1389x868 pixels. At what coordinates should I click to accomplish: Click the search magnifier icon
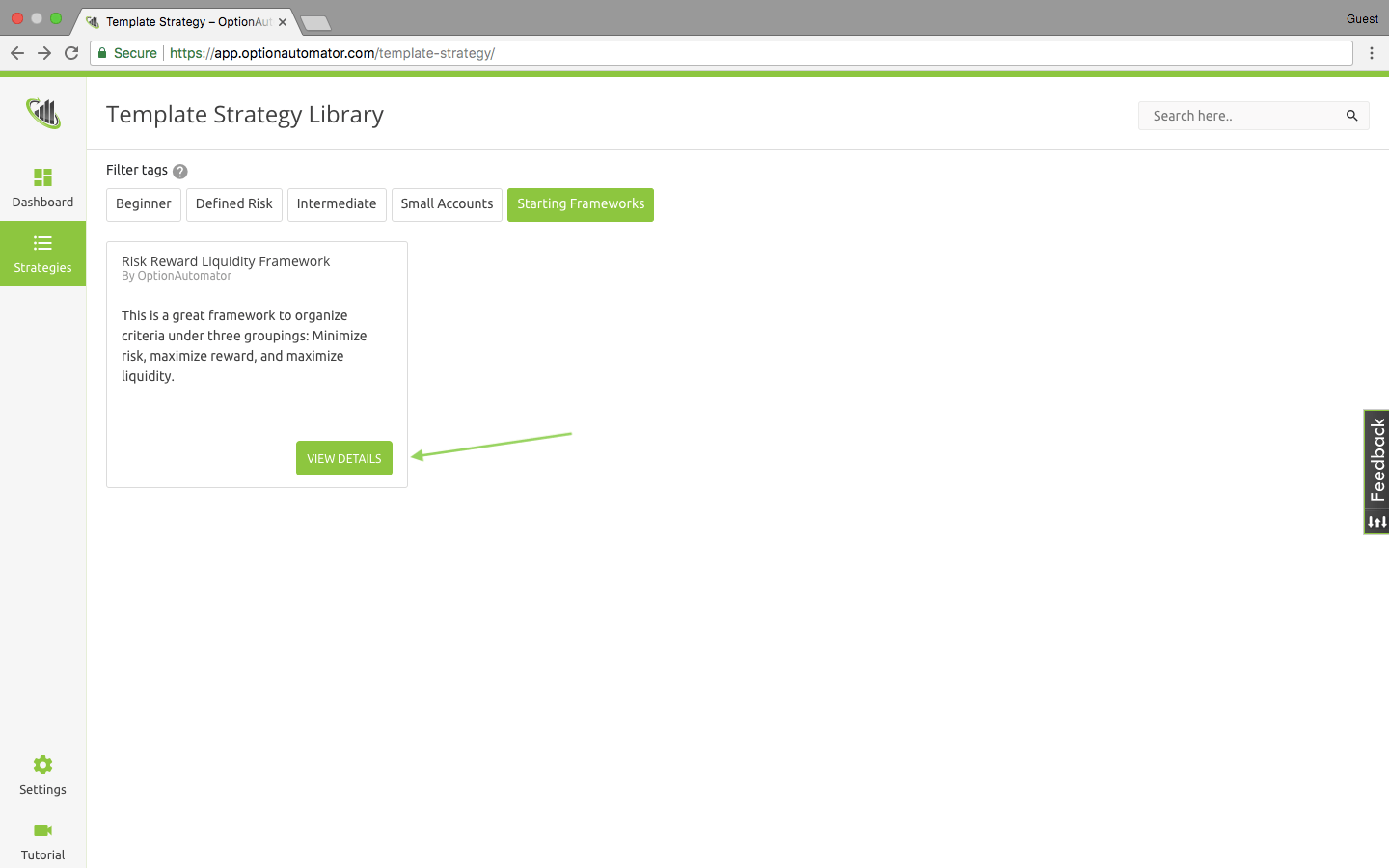[x=1352, y=116]
